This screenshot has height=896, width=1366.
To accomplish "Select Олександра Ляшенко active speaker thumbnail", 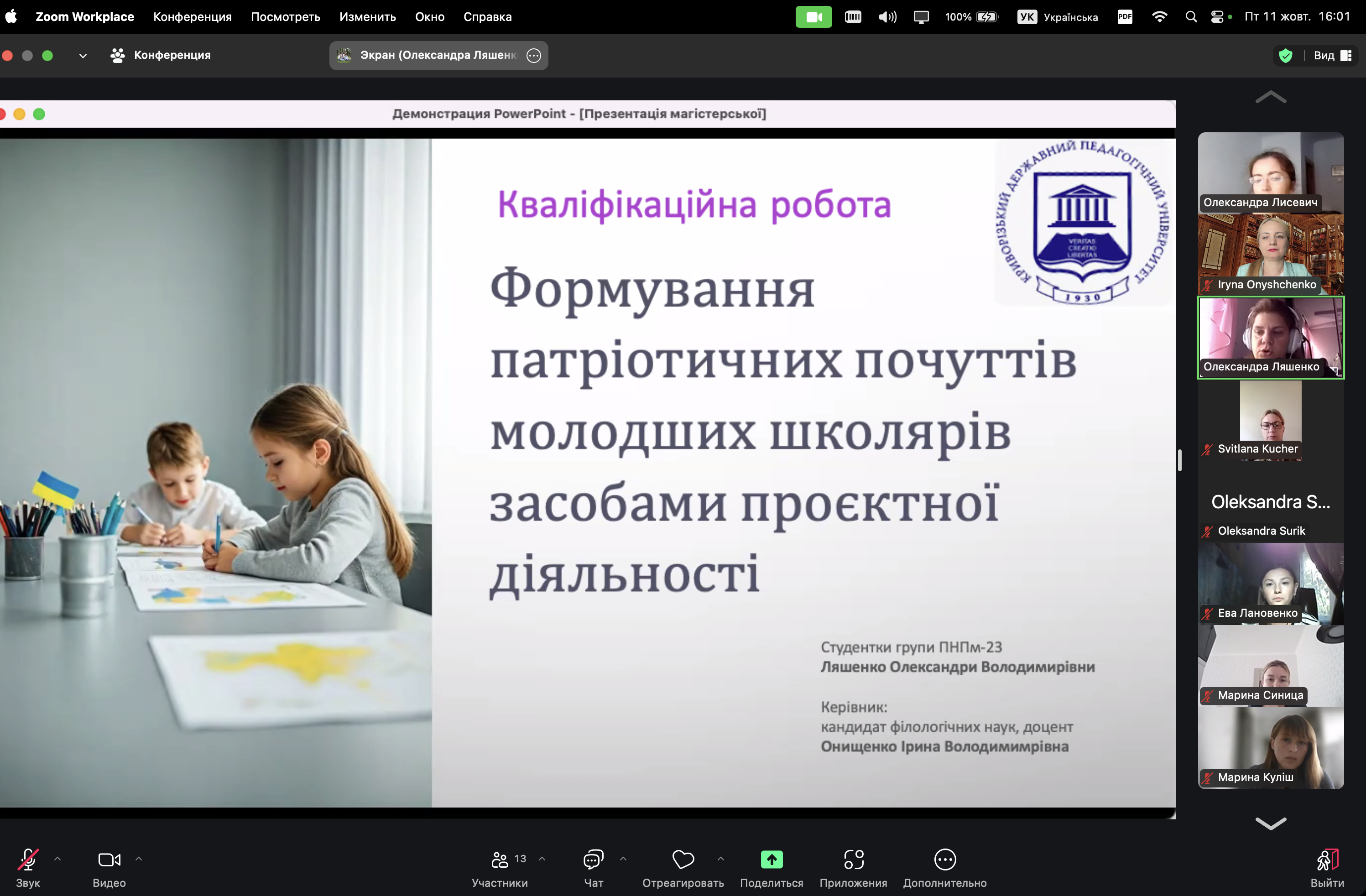I will [x=1271, y=338].
